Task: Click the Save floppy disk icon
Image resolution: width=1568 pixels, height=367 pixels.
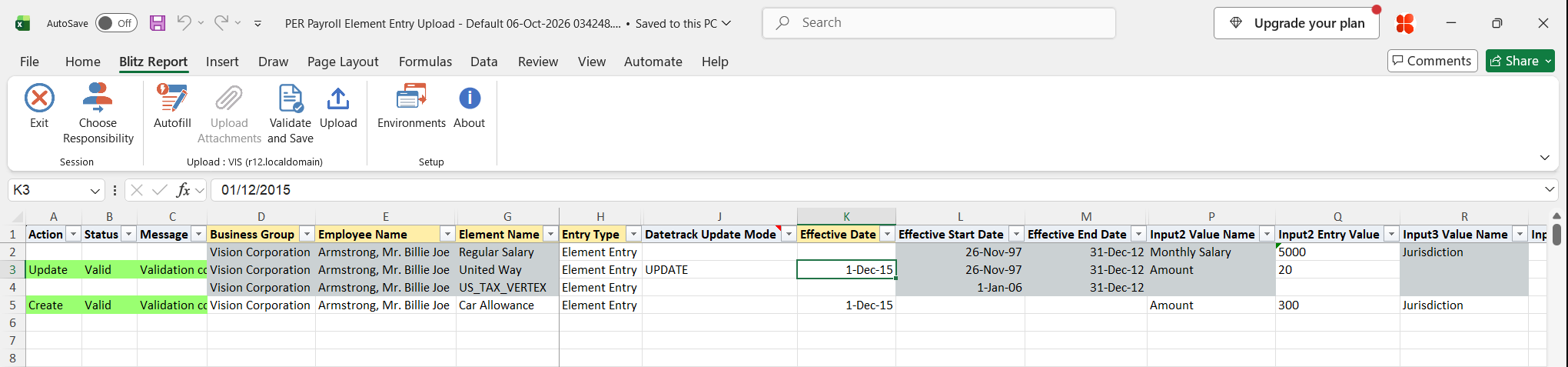Action: [x=158, y=23]
